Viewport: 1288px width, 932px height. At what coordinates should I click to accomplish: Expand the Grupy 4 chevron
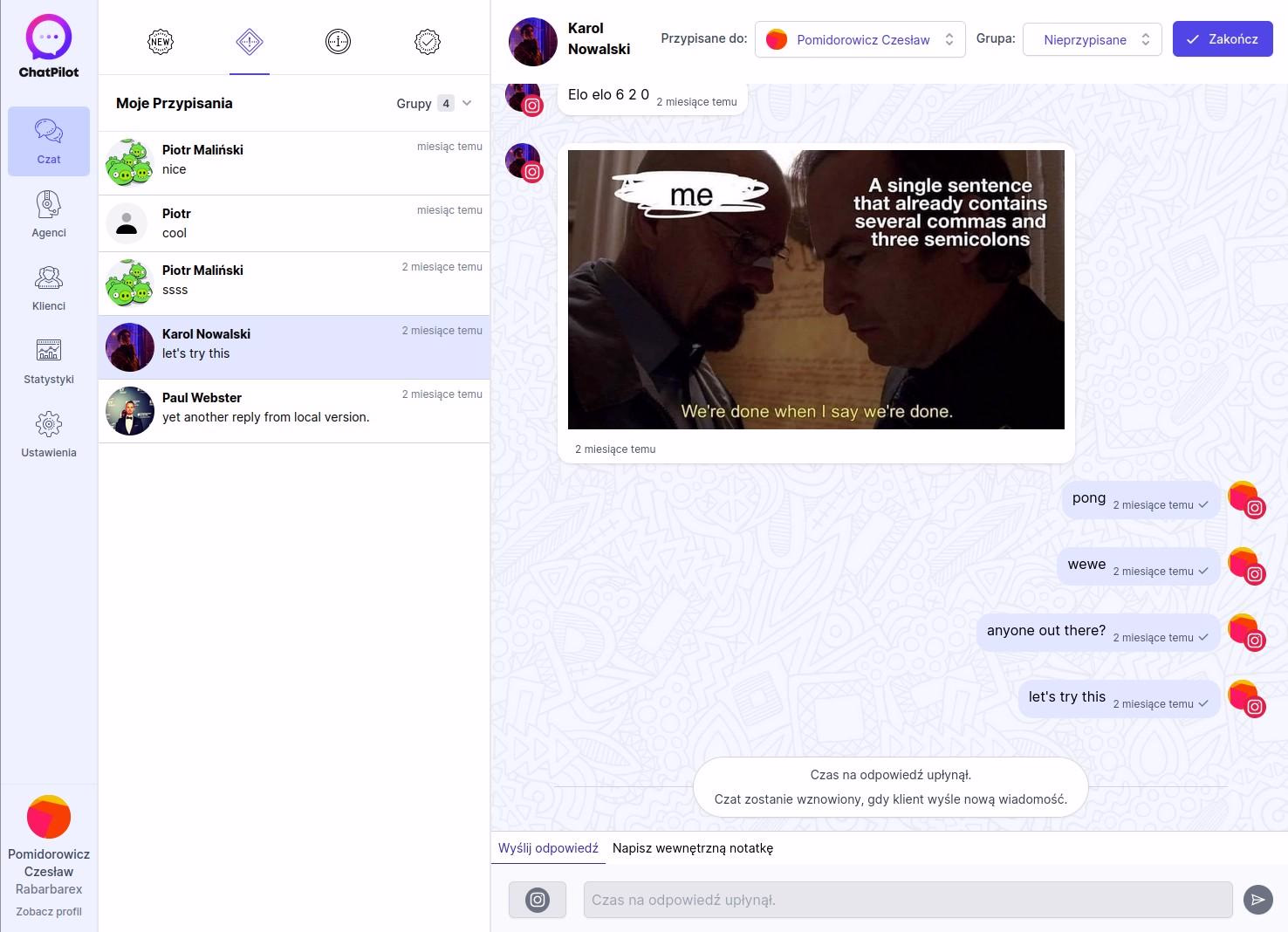[x=467, y=103]
